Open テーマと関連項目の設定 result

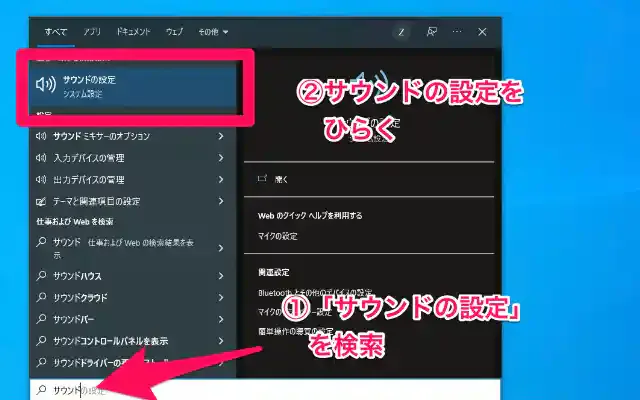133,201
